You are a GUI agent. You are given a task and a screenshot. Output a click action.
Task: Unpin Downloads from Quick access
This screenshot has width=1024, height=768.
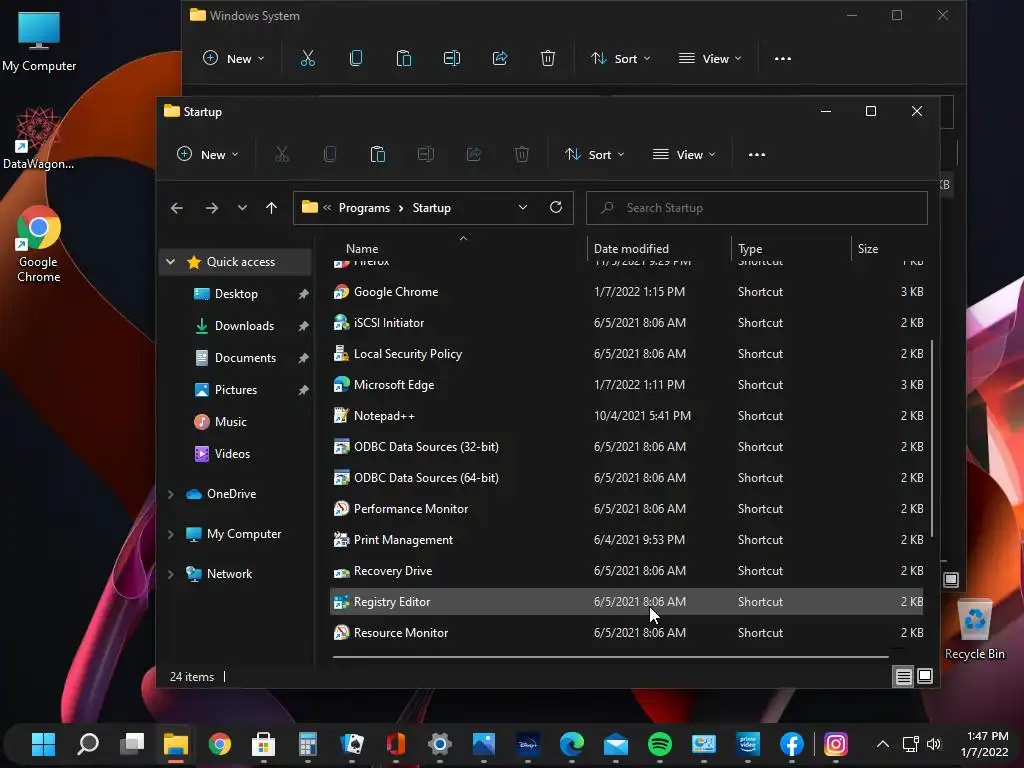303,326
